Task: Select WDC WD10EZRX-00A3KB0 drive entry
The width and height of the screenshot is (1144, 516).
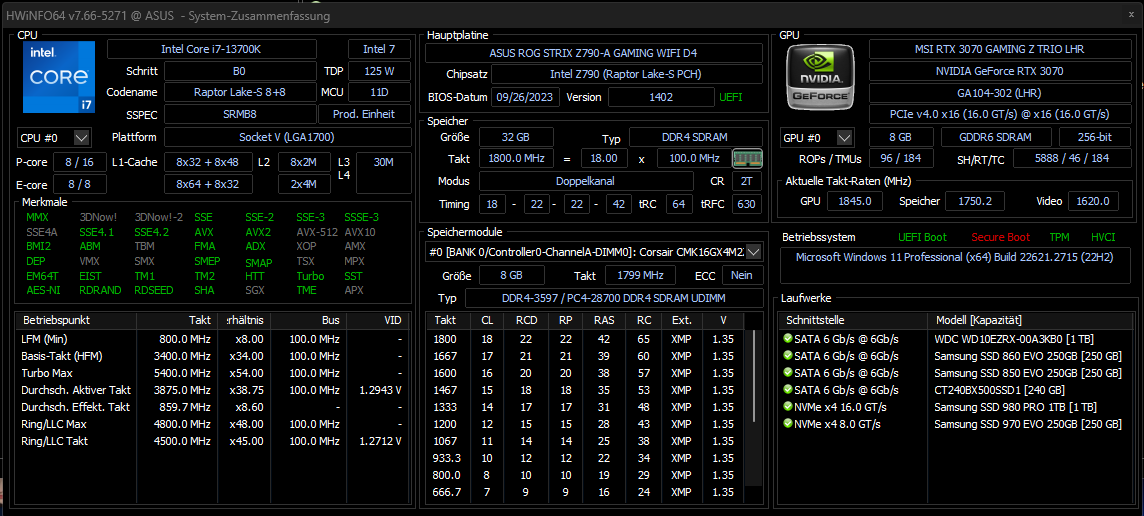Action: tap(956, 339)
